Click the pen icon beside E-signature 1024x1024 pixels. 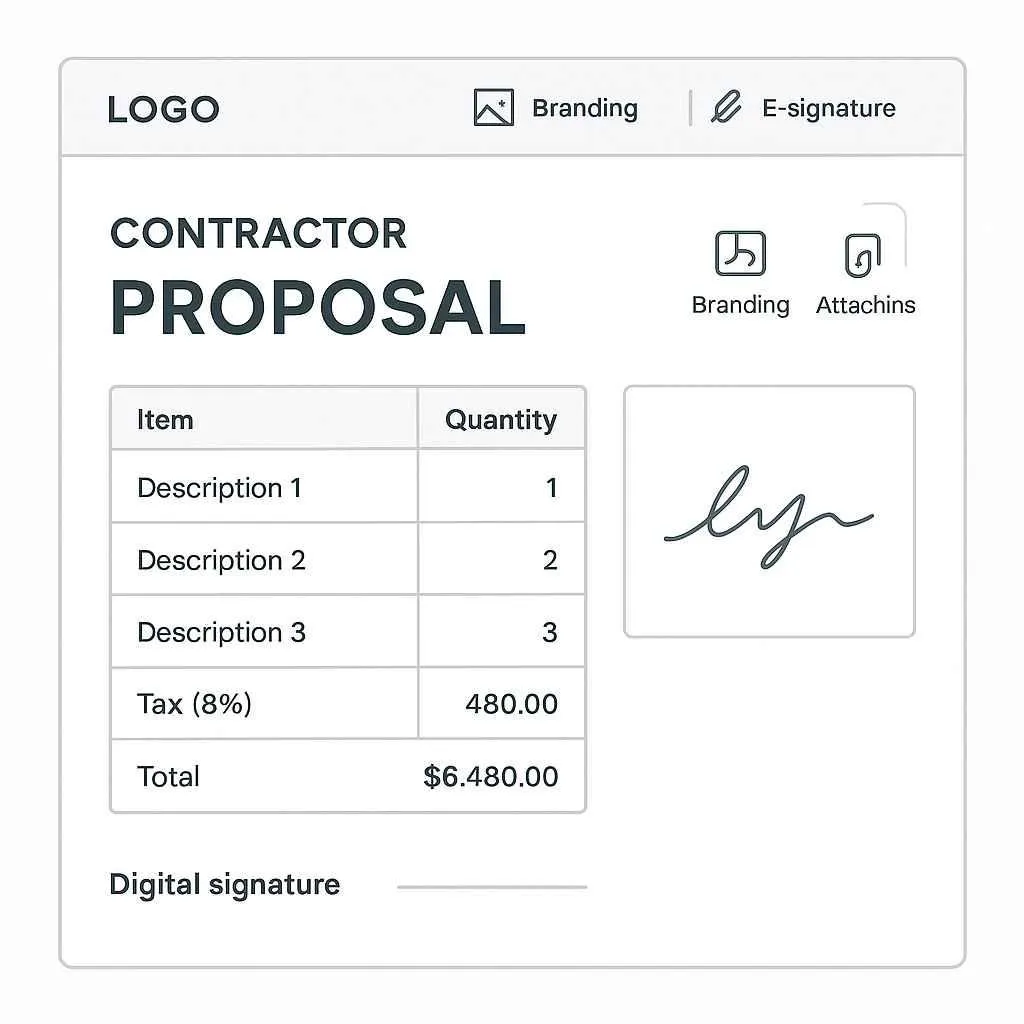tap(726, 106)
